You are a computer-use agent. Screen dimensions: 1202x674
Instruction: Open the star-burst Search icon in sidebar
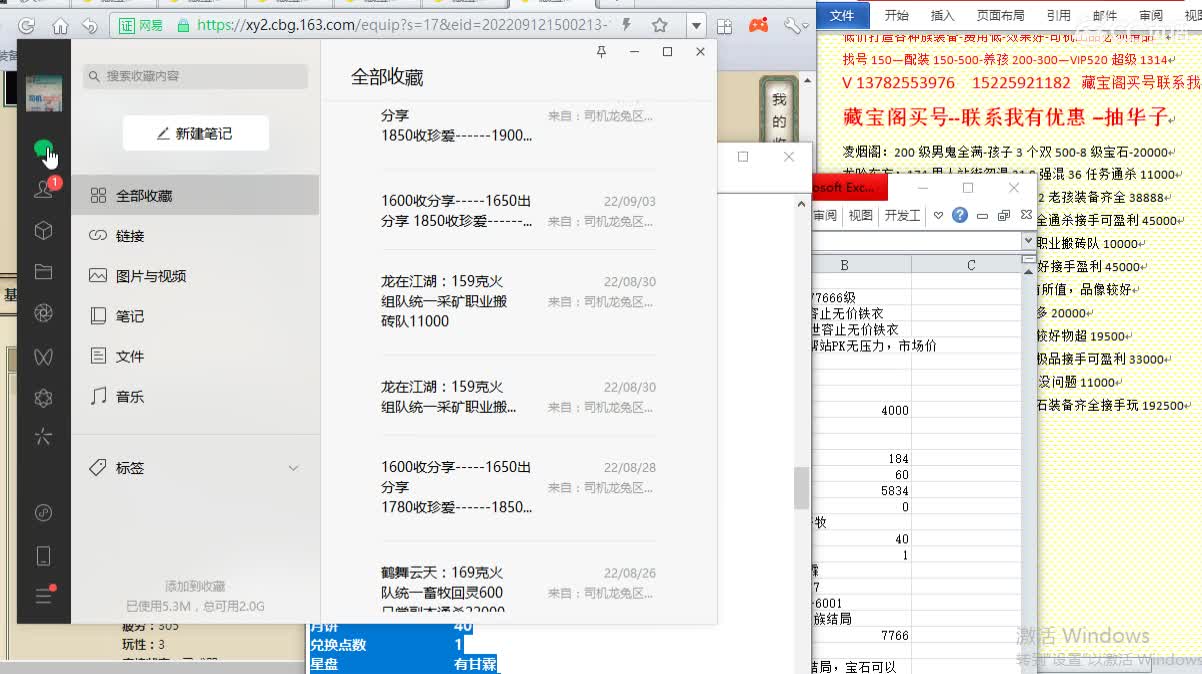coord(43,437)
